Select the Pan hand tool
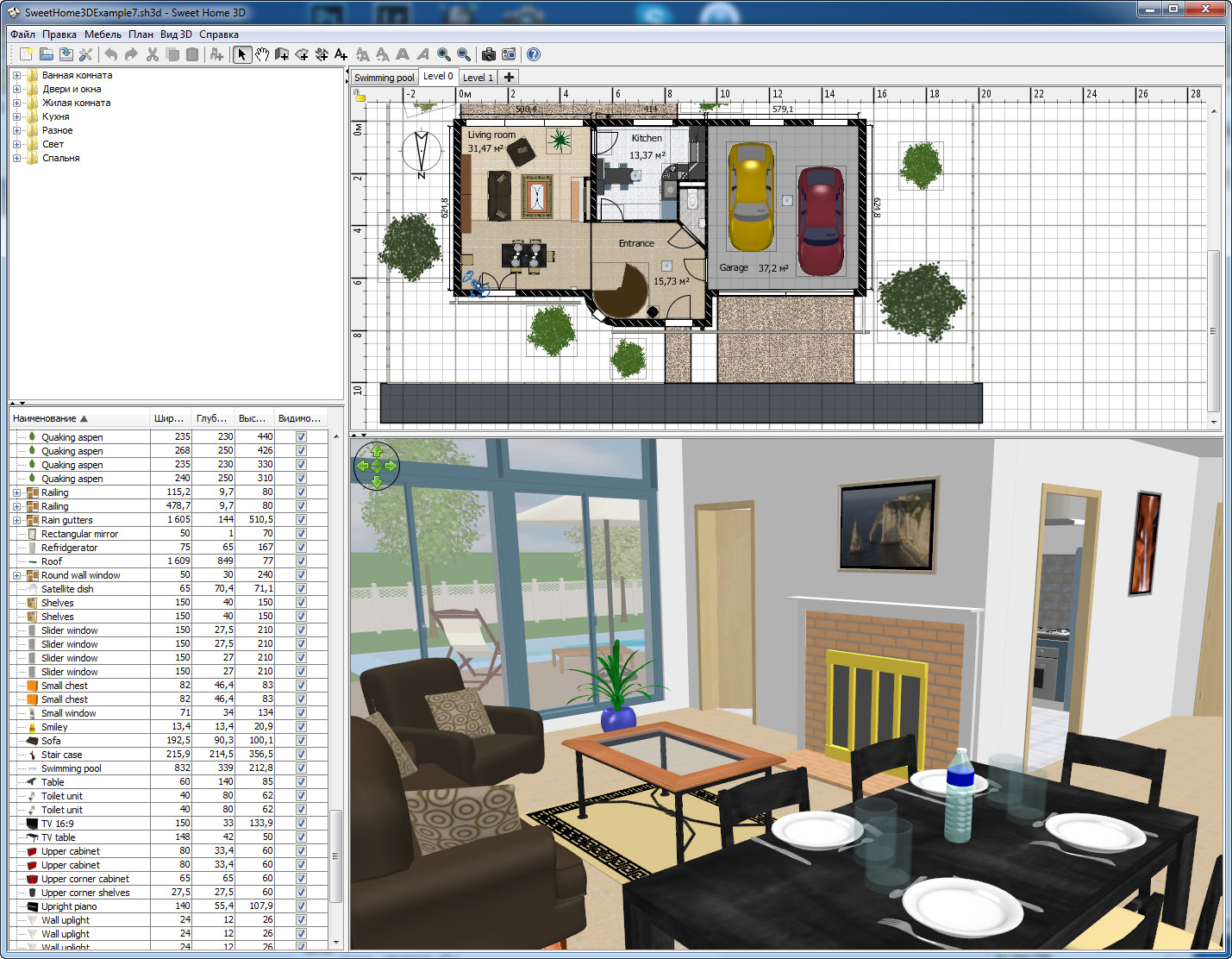Viewport: 1232px width, 959px height. click(x=262, y=54)
